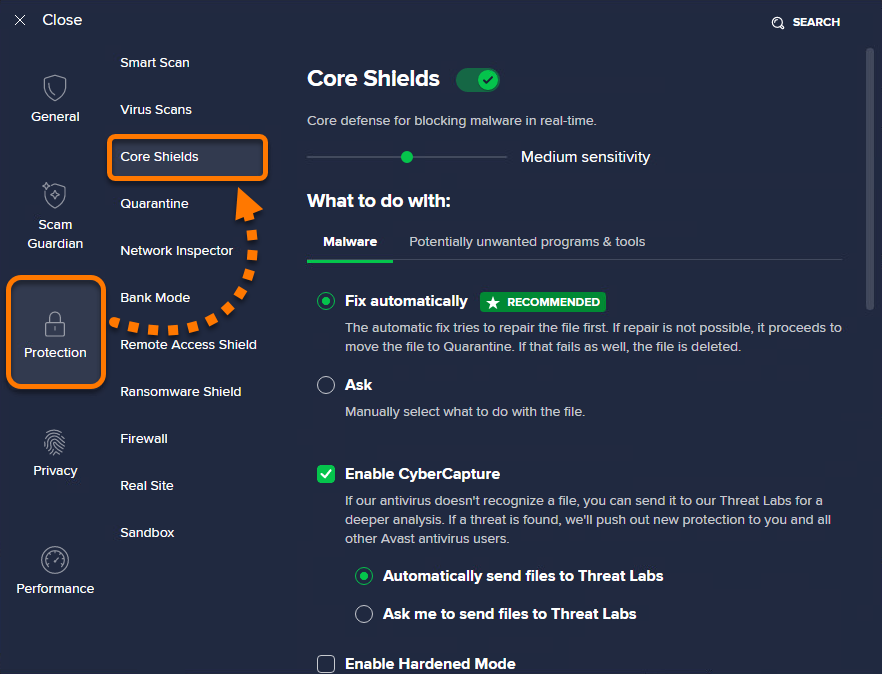
Task: Open the Privacy fingerprint icon
Action: pyautogui.click(x=55, y=442)
